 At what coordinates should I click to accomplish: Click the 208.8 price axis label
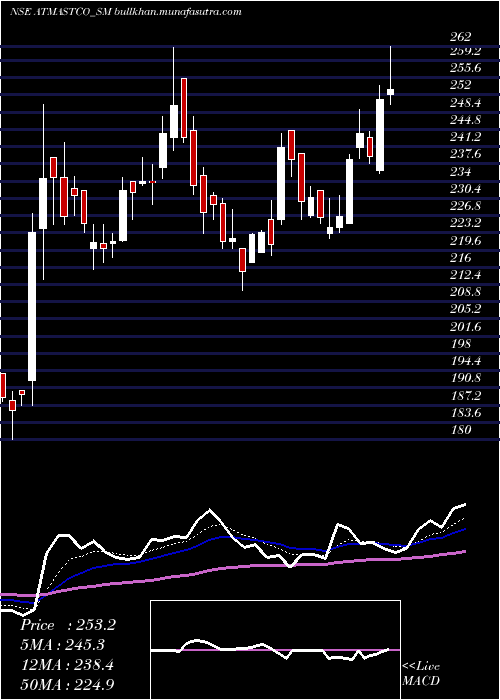click(466, 292)
